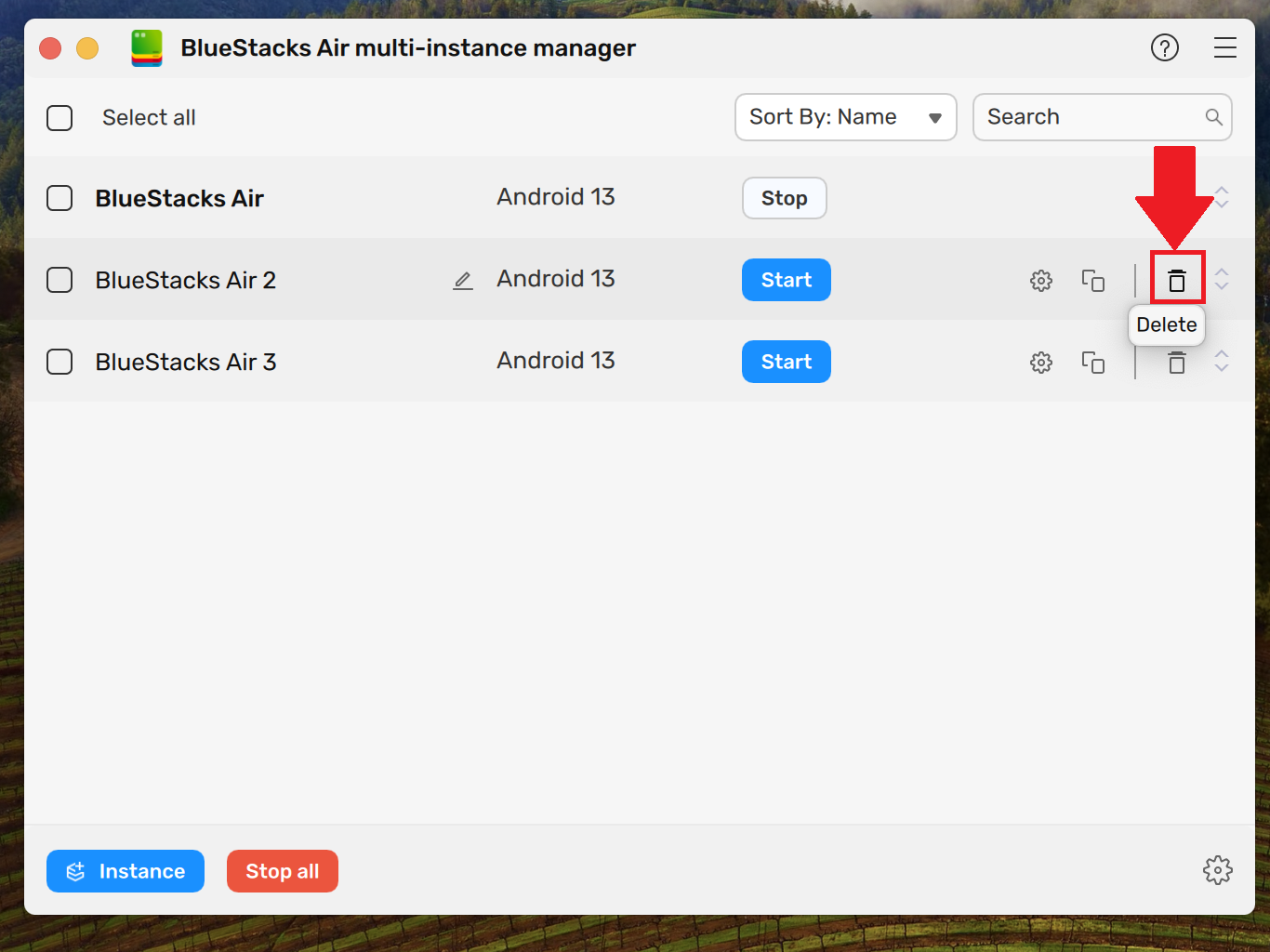Tick the Select all checkbox

60,118
